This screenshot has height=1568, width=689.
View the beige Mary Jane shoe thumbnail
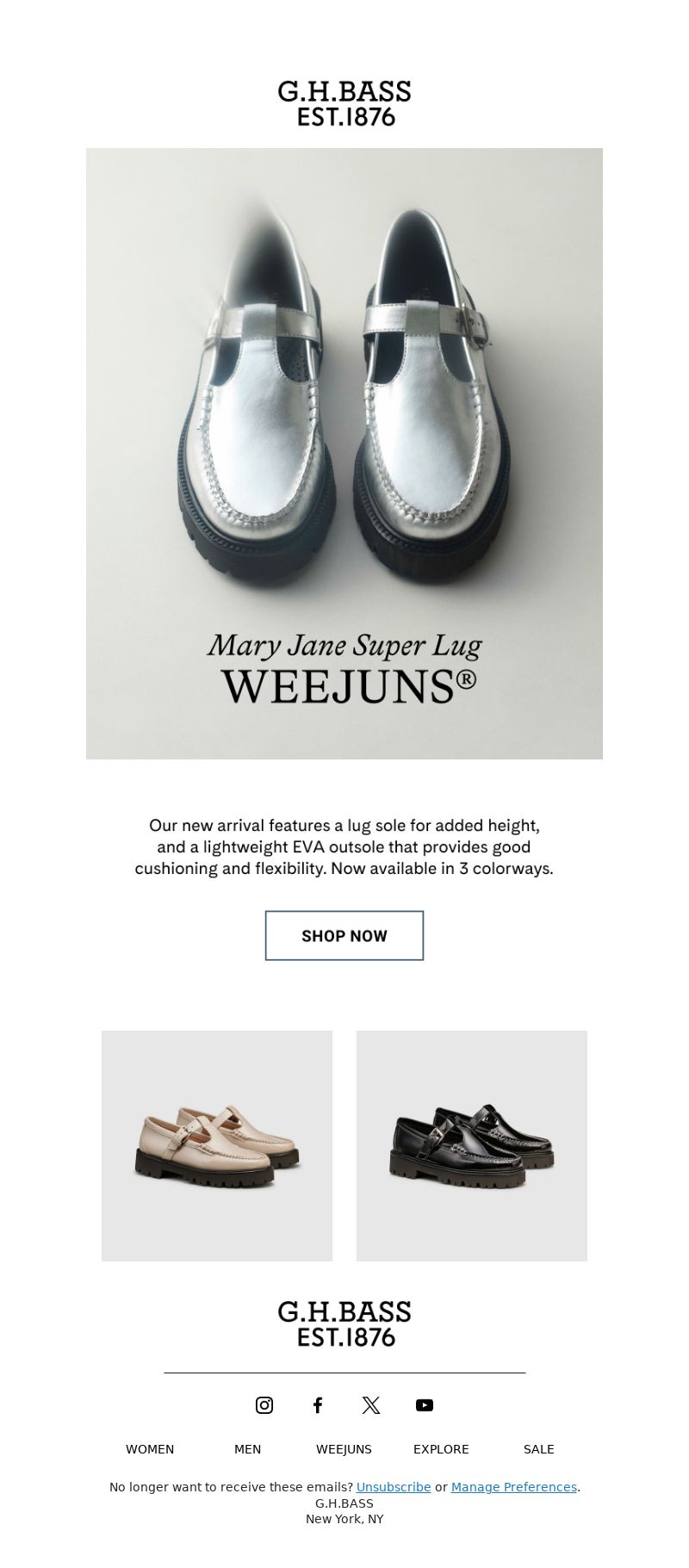[x=217, y=1146]
